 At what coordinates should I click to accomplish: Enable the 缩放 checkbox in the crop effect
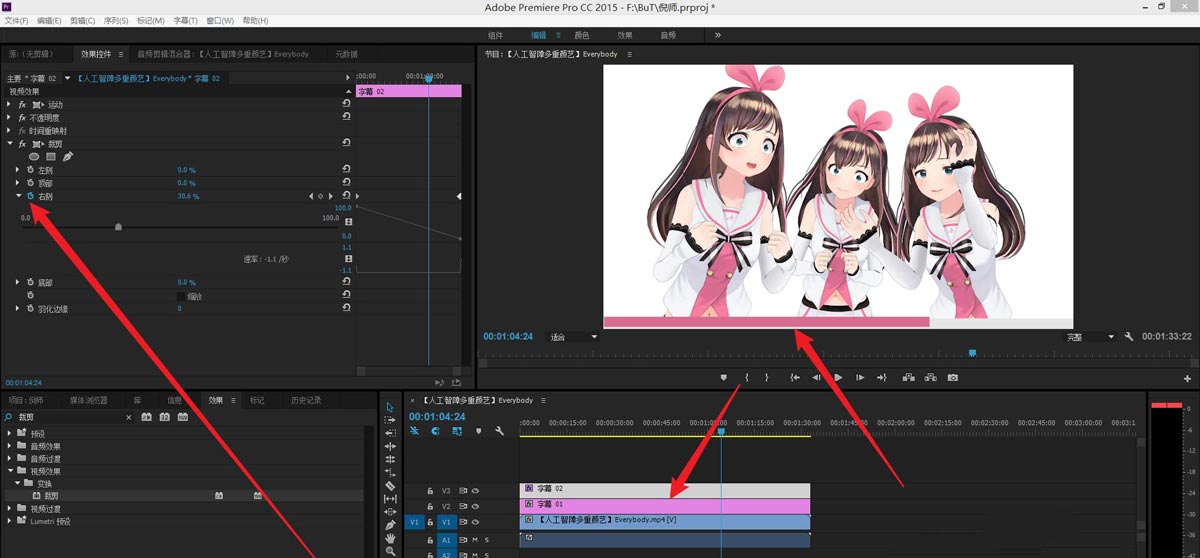tap(181, 296)
